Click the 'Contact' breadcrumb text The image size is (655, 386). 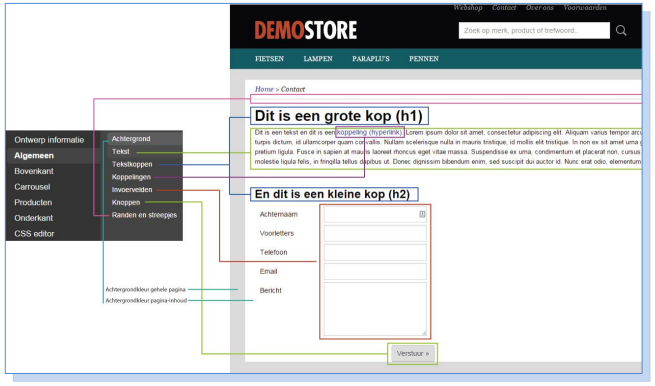click(293, 89)
